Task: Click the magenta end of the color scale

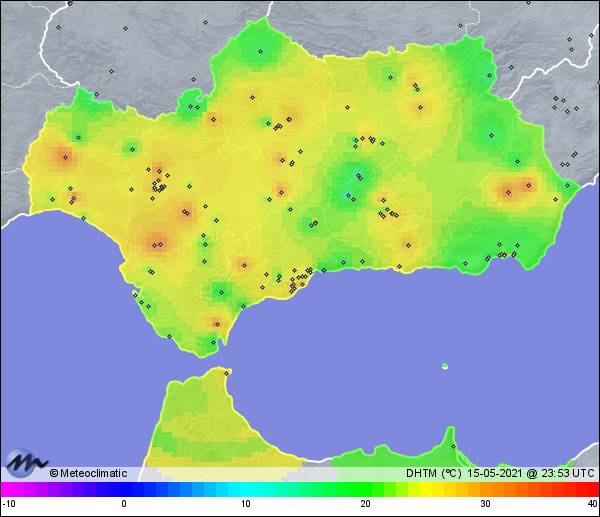Action: [11, 489]
